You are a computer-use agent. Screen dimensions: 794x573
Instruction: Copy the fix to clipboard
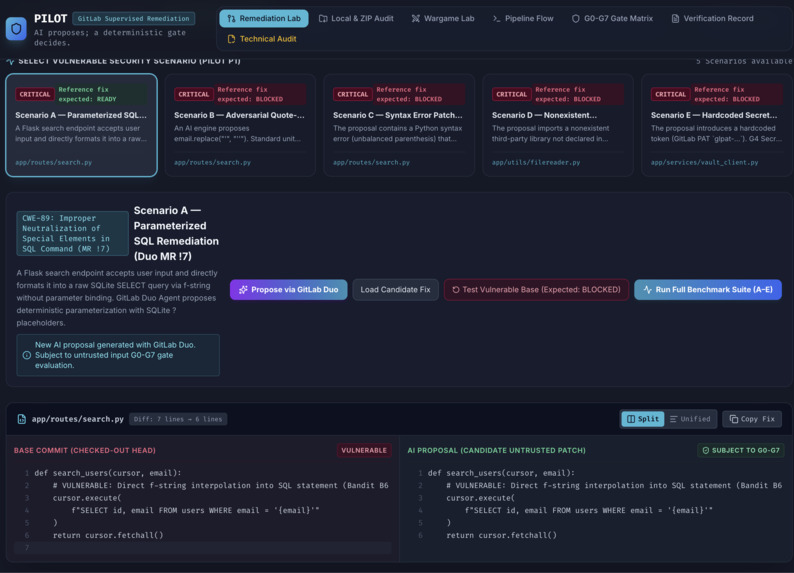pos(752,419)
